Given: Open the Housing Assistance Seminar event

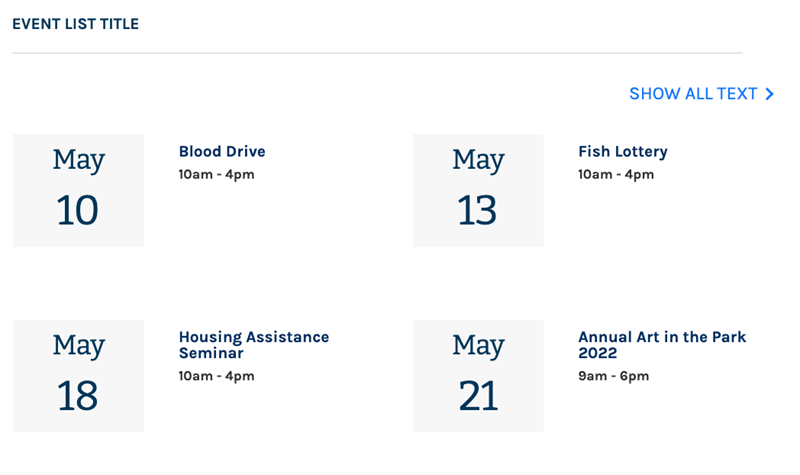Looking at the screenshot, I should (254, 345).
